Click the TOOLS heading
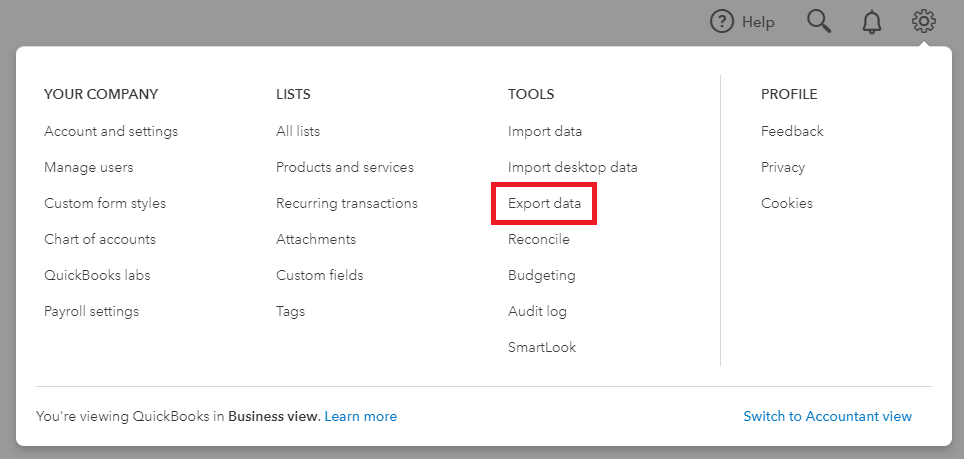Screen dimensions: 964x459 531,95
